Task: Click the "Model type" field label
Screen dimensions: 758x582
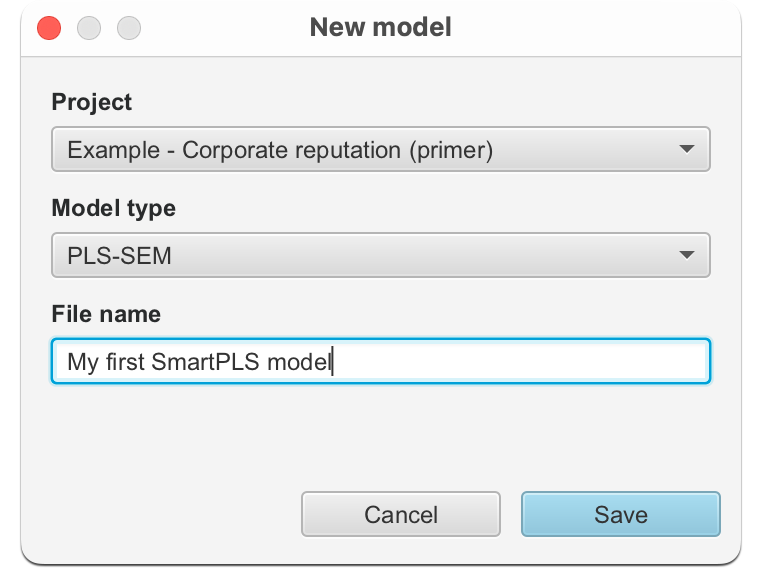Action: pyautogui.click(x=113, y=208)
